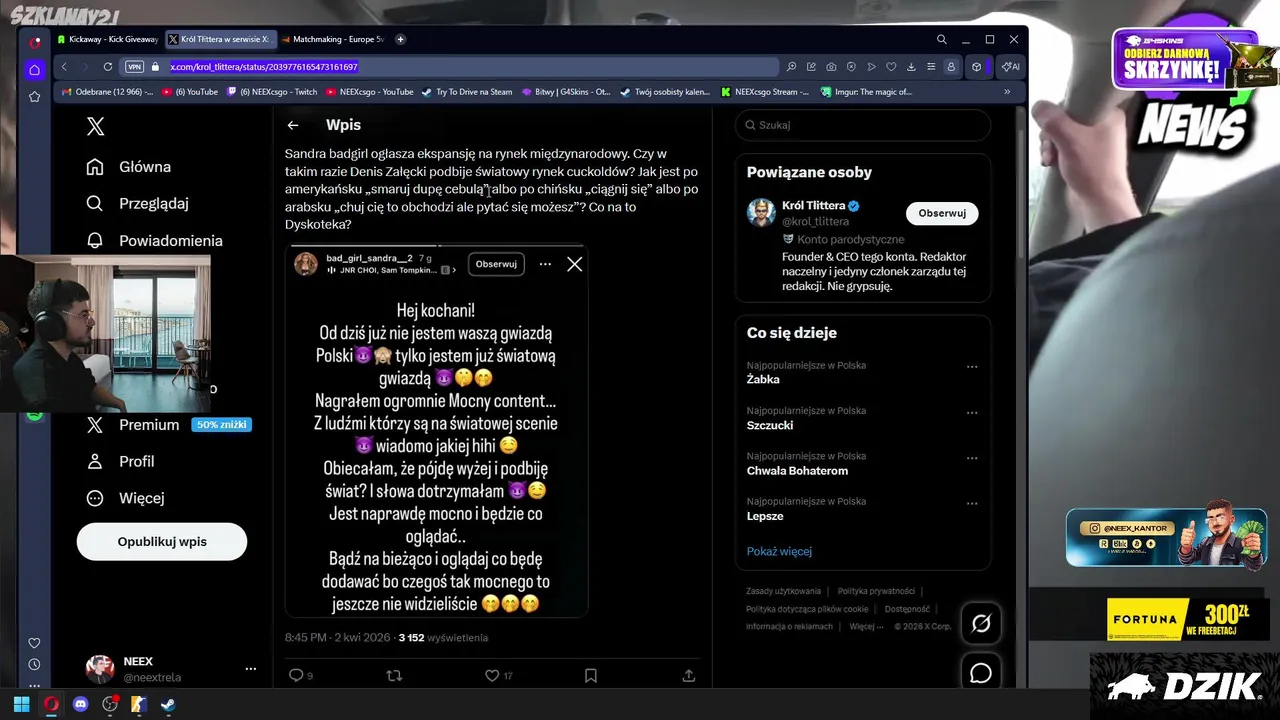1280x720 pixels.
Task: Click the '50% zniżki' Premium badge
Action: (221, 425)
